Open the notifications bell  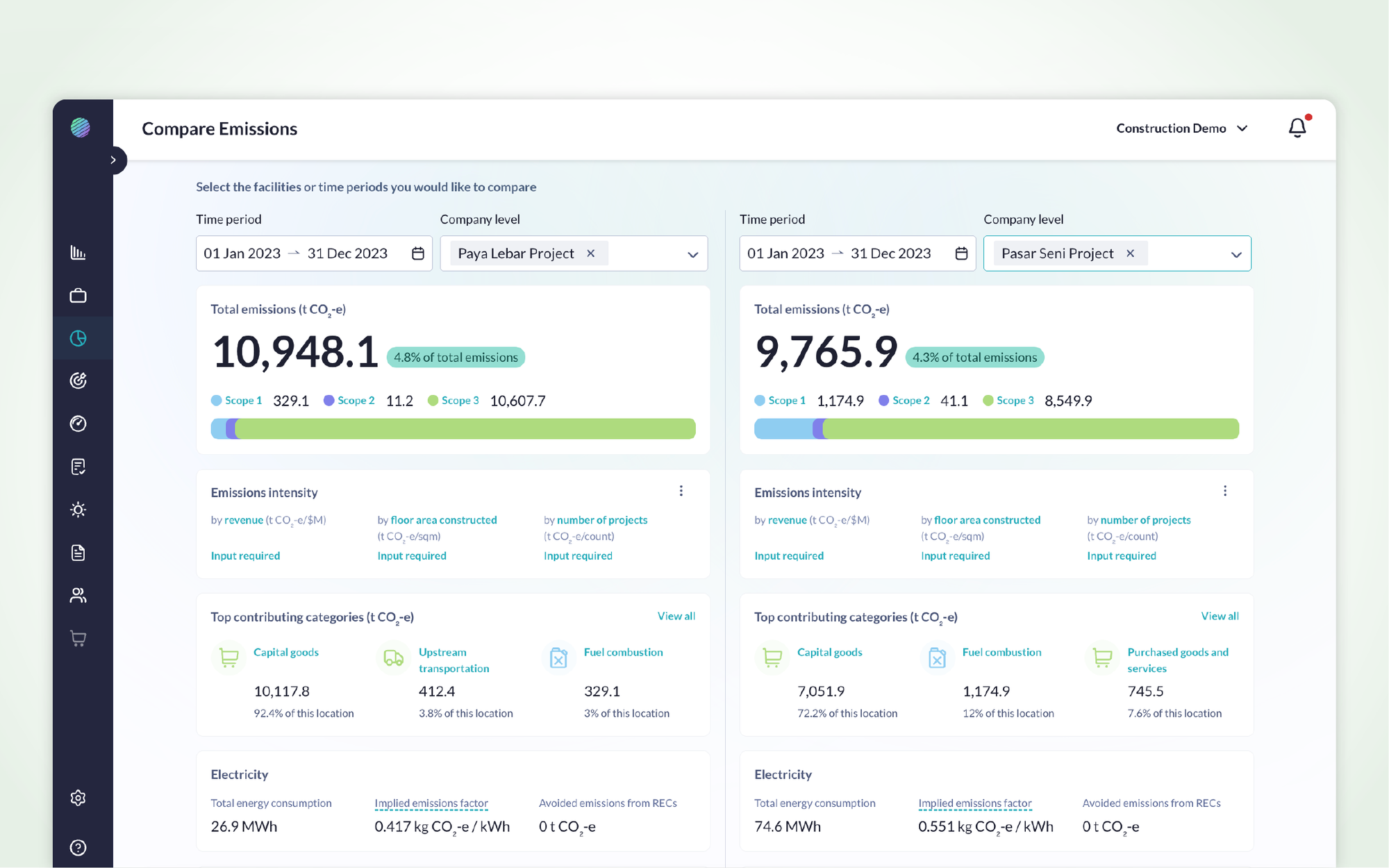(1297, 128)
